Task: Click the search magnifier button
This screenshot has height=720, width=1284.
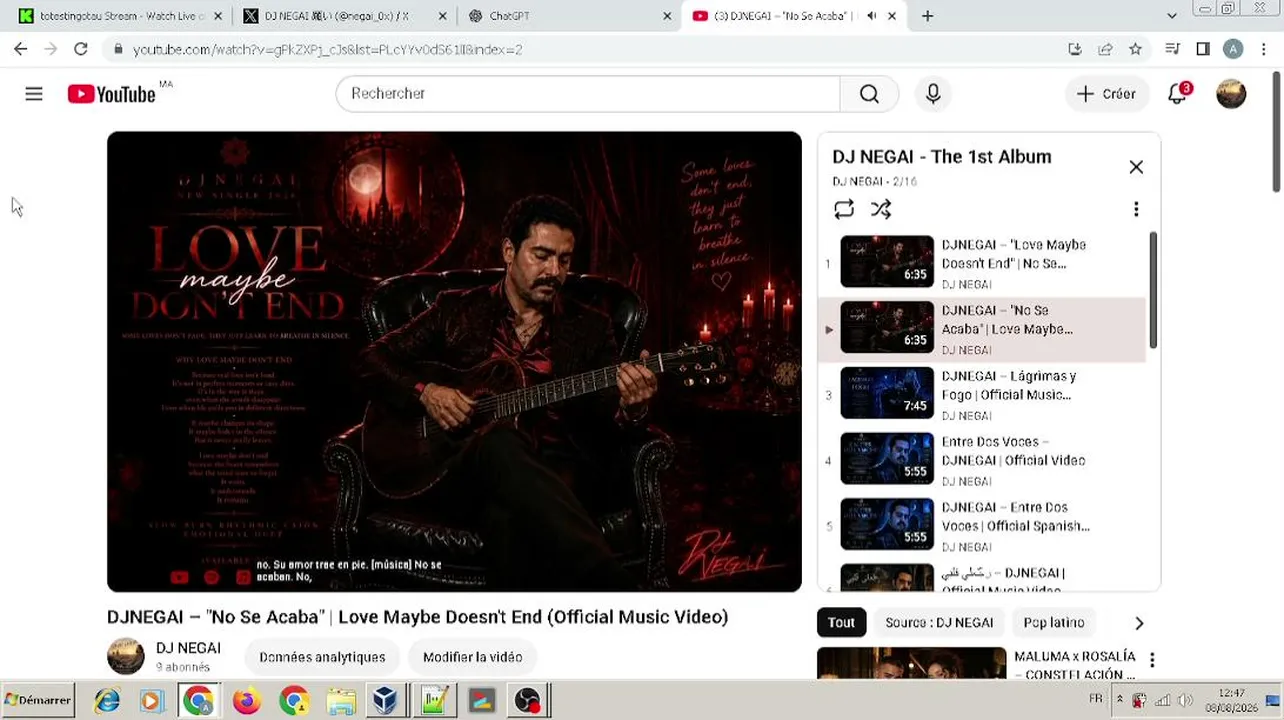Action: point(869,94)
